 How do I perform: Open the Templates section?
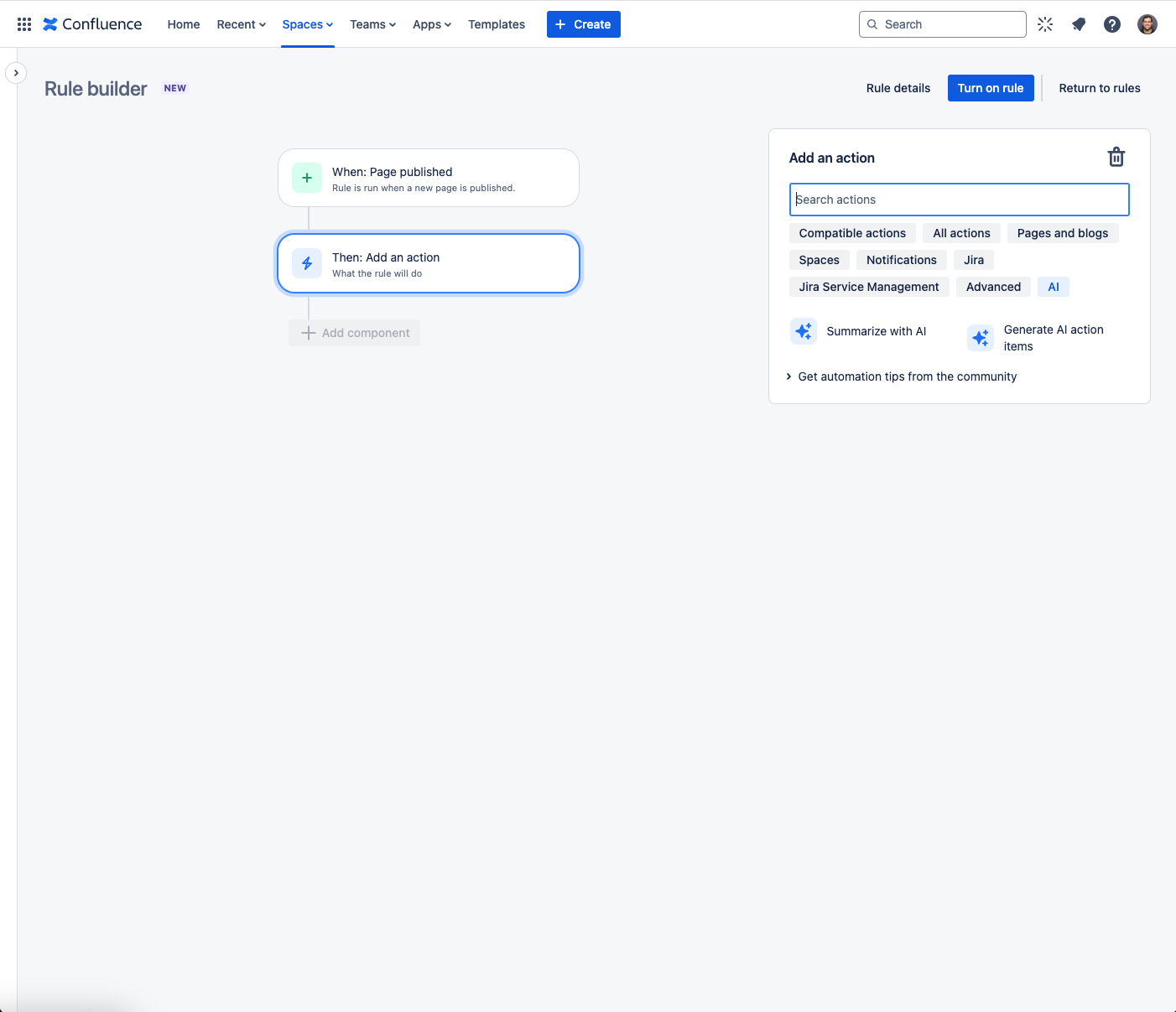496,24
